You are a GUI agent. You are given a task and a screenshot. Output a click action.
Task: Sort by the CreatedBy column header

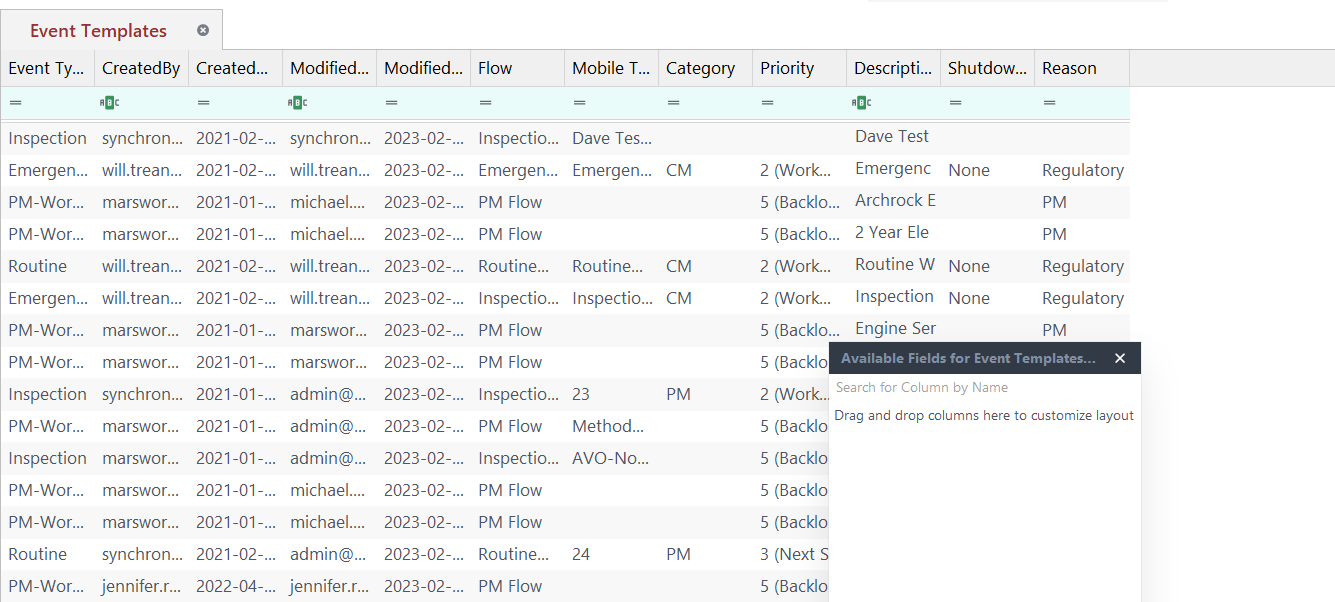141,68
